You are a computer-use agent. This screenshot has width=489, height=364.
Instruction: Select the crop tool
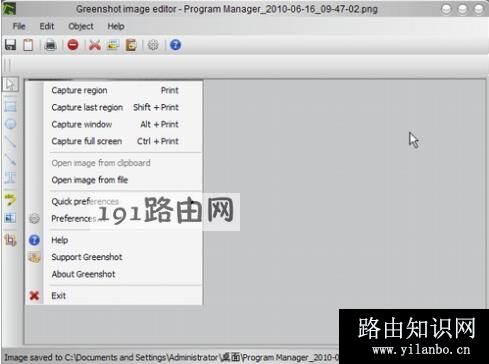[10, 240]
